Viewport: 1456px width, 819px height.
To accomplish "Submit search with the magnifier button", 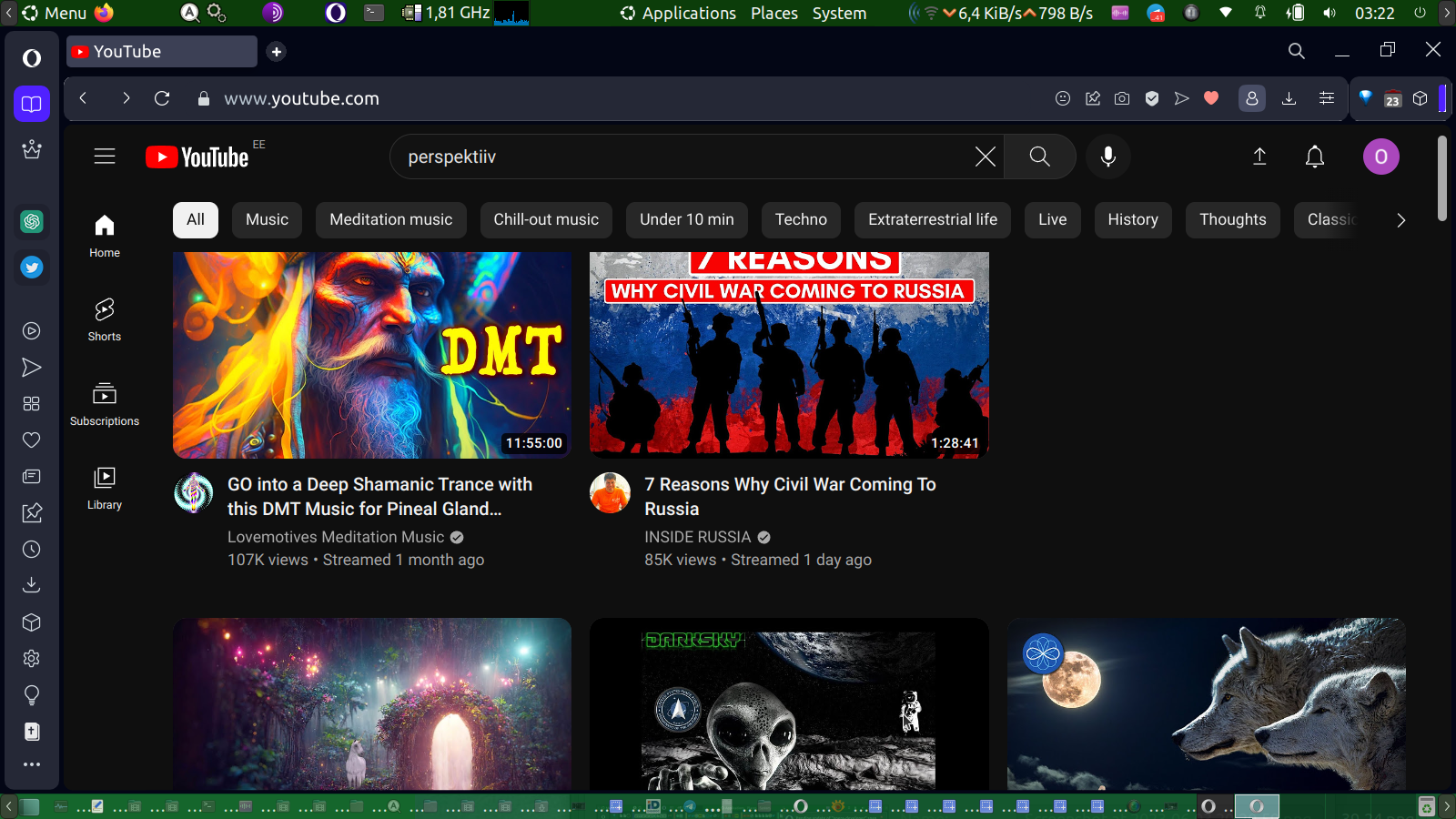I will tap(1039, 157).
